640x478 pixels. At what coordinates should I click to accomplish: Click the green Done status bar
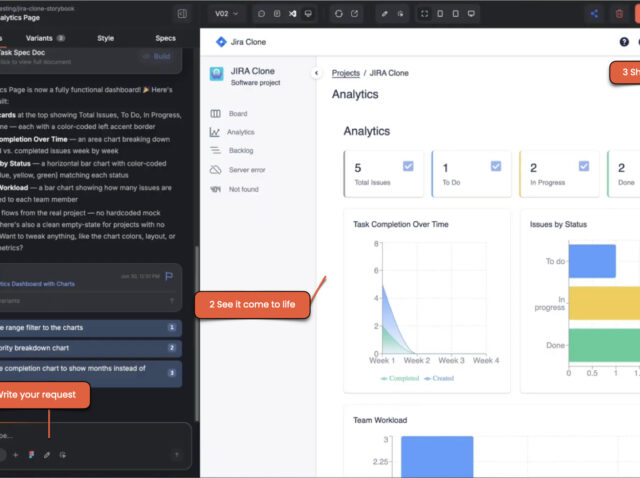coord(604,345)
